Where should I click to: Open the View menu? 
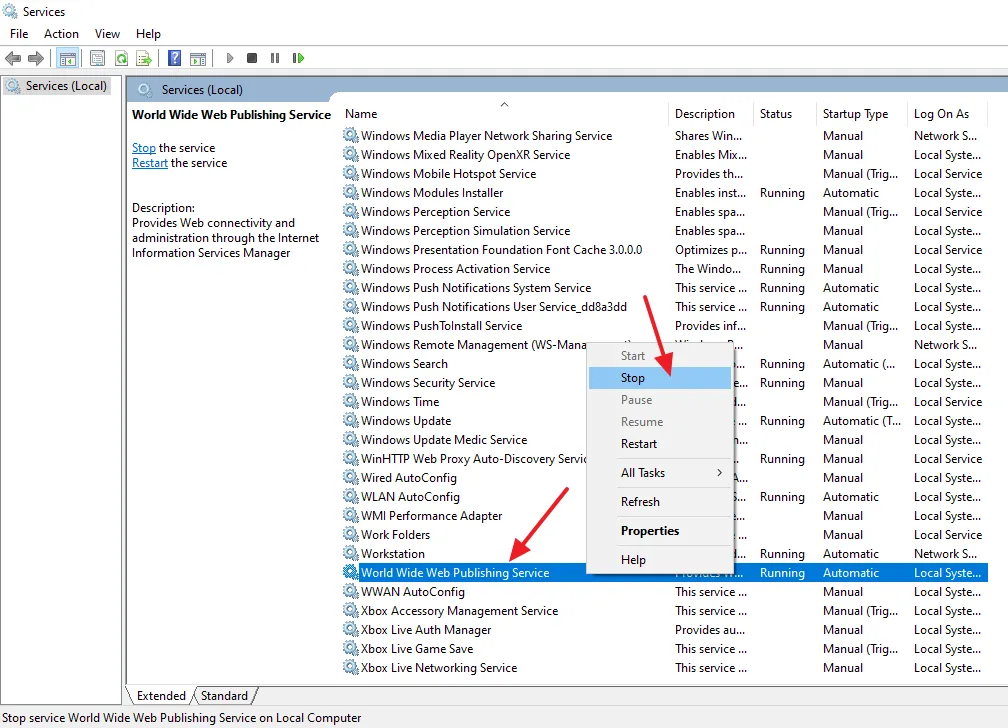pyautogui.click(x=107, y=34)
